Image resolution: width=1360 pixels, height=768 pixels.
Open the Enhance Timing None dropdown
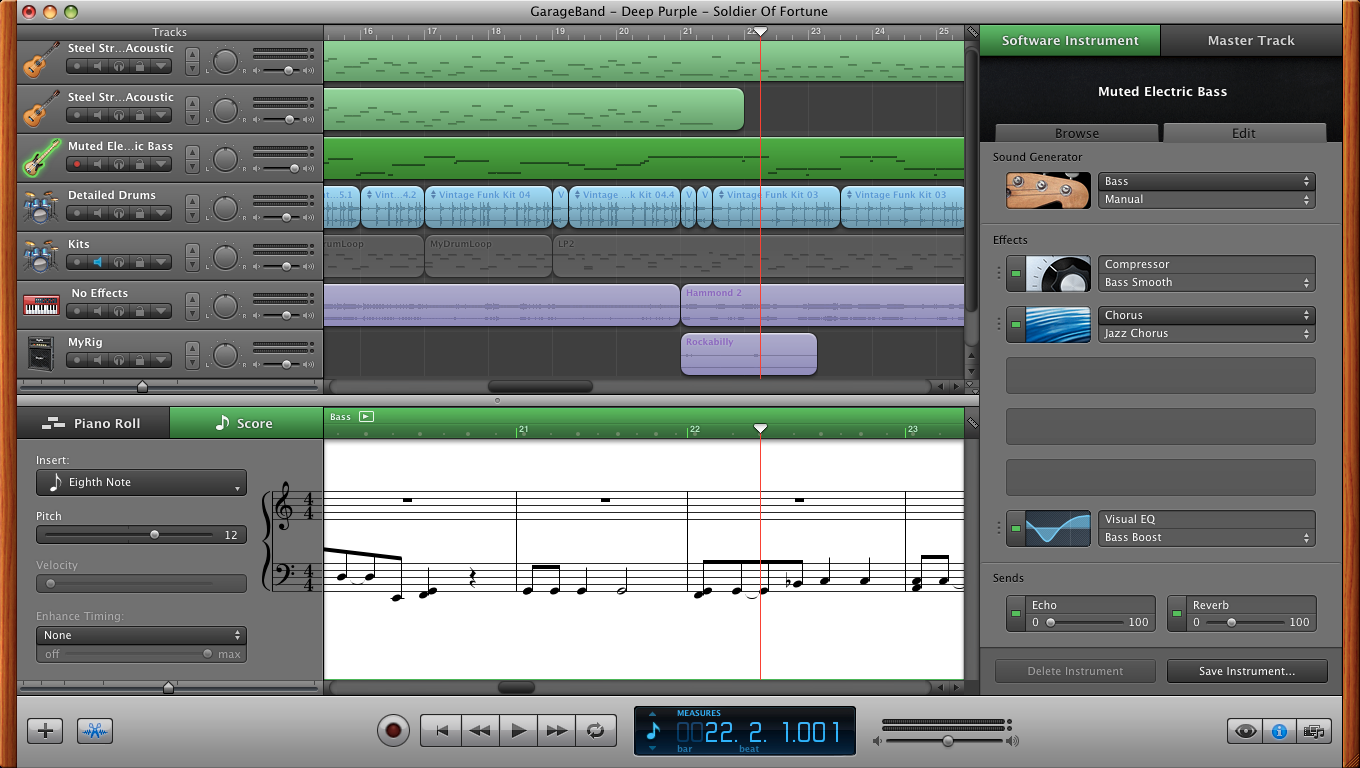coord(141,635)
